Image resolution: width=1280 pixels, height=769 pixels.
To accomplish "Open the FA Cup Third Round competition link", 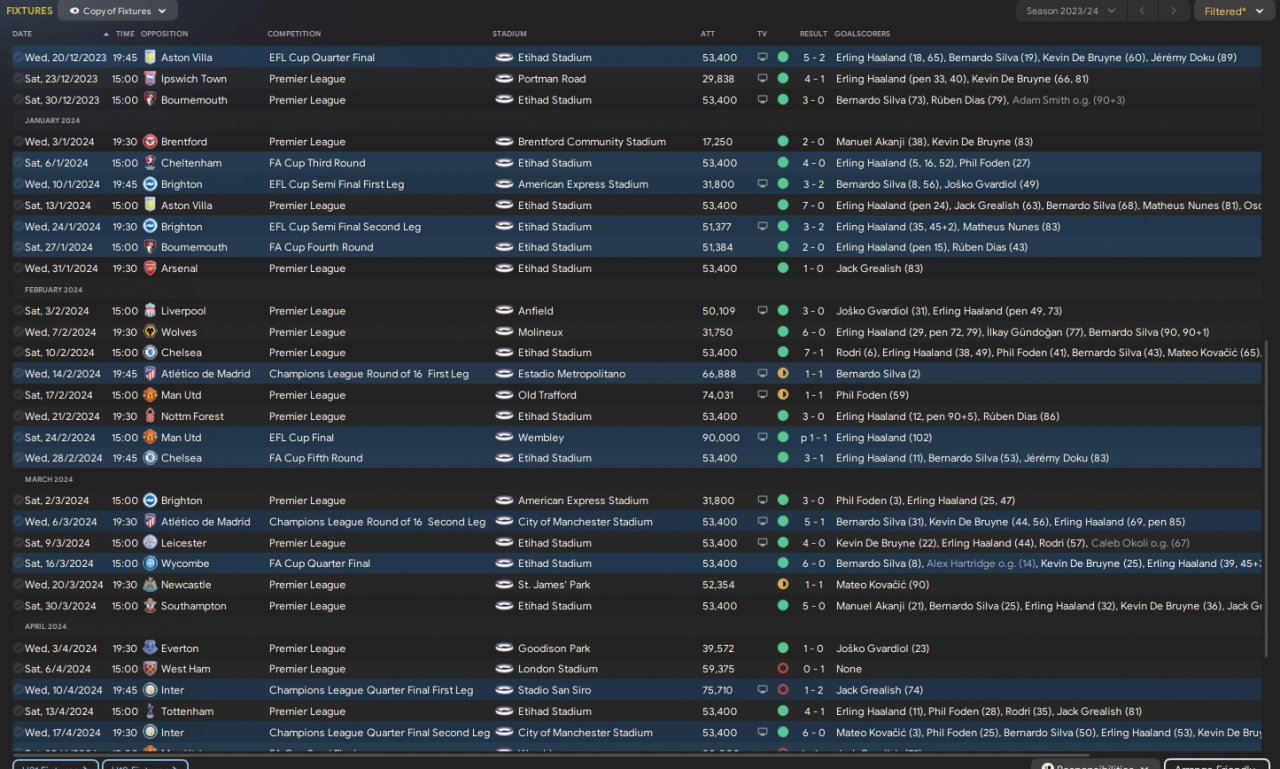I will click(x=317, y=163).
